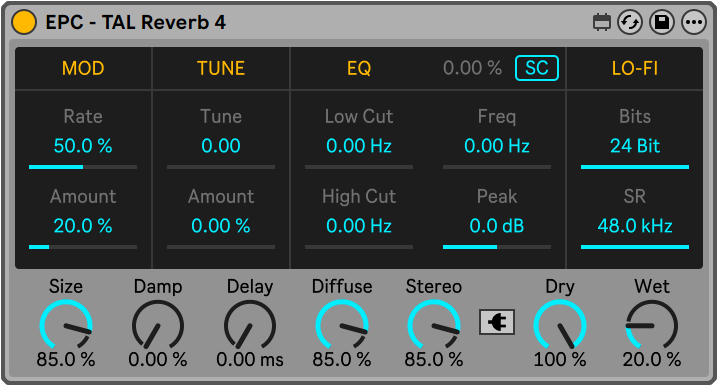Viewport: 718px width, 386px height.
Task: Click the EQ Freq 0.00 Hz value
Action: click(x=497, y=146)
